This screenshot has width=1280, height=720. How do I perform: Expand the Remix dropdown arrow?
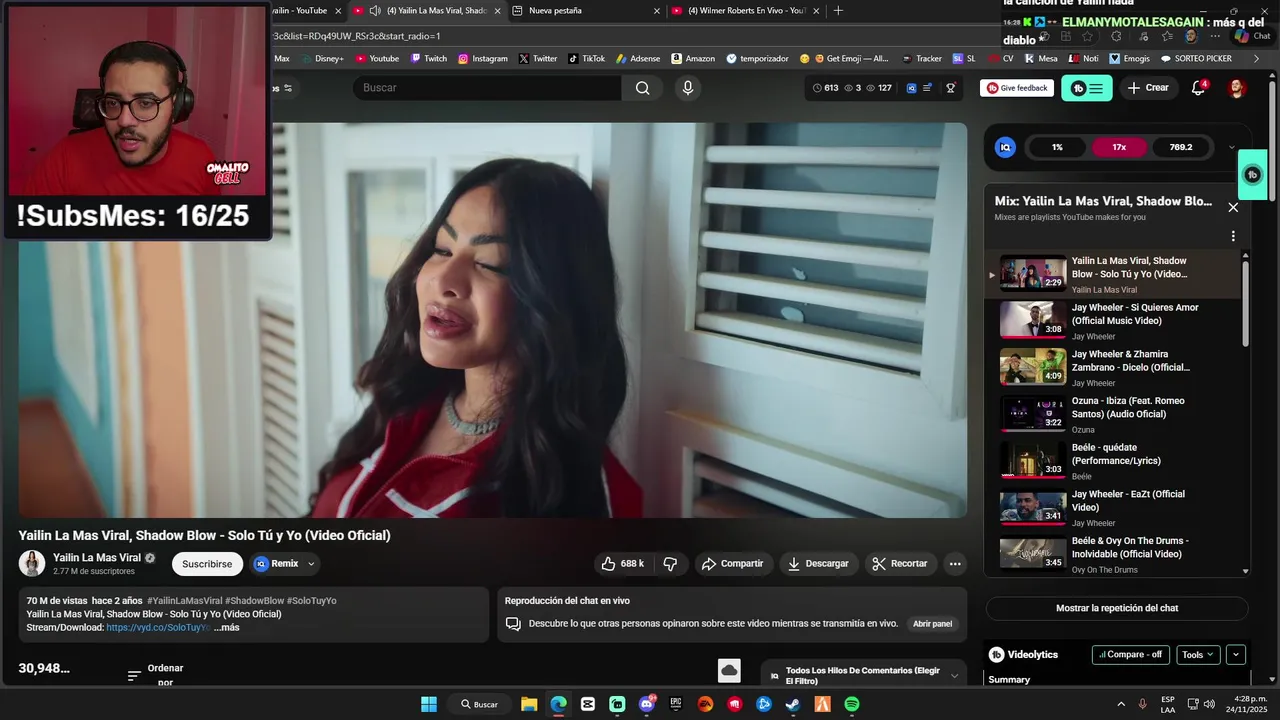pos(311,564)
